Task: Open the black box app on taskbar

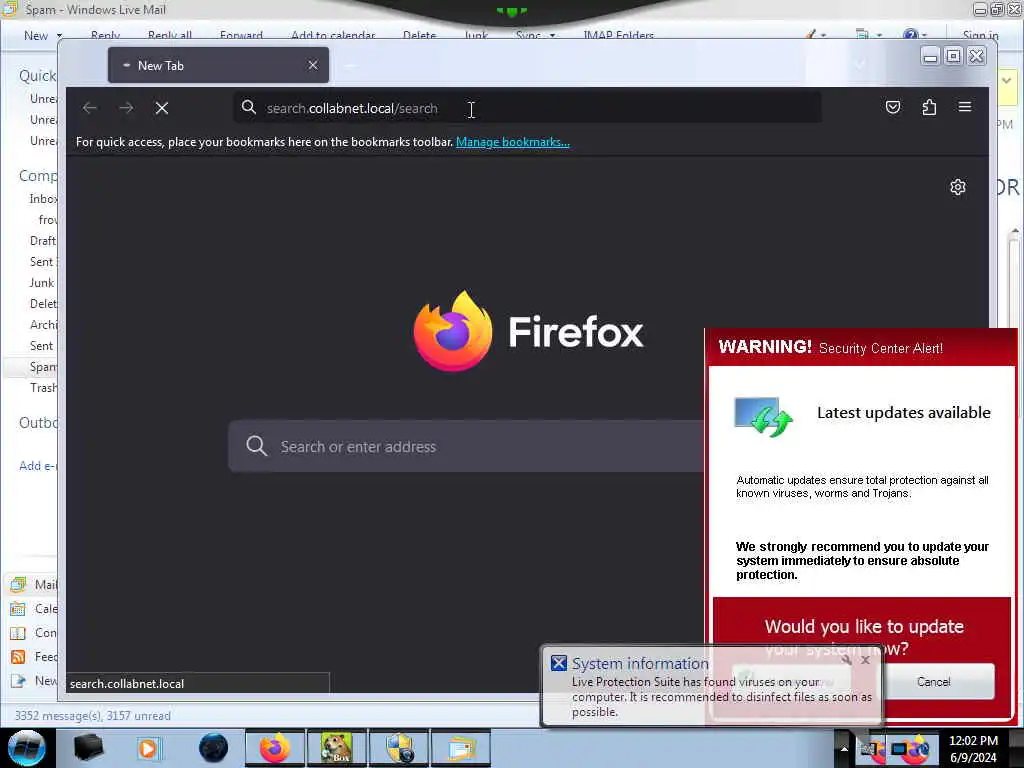Action: (x=88, y=748)
